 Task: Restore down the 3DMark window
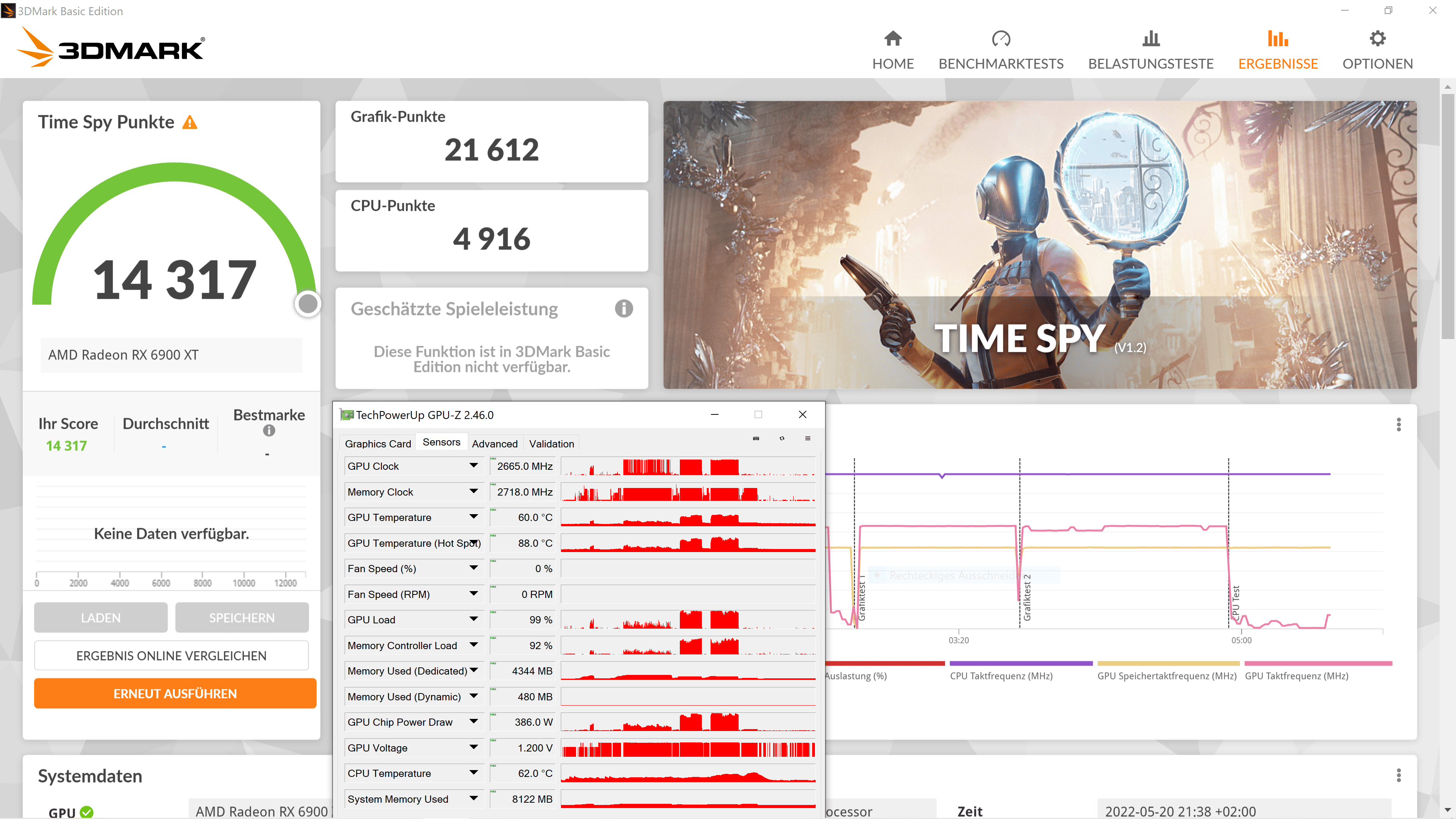1388,10
